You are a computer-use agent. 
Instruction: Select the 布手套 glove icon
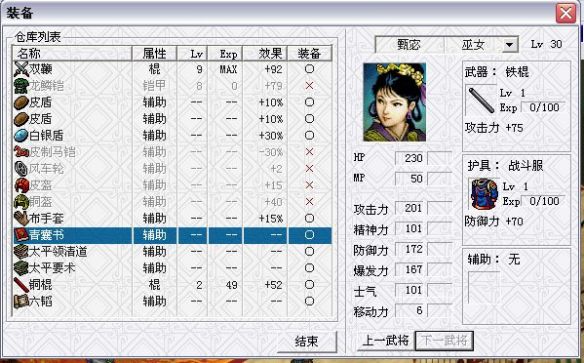pyautogui.click(x=21, y=219)
